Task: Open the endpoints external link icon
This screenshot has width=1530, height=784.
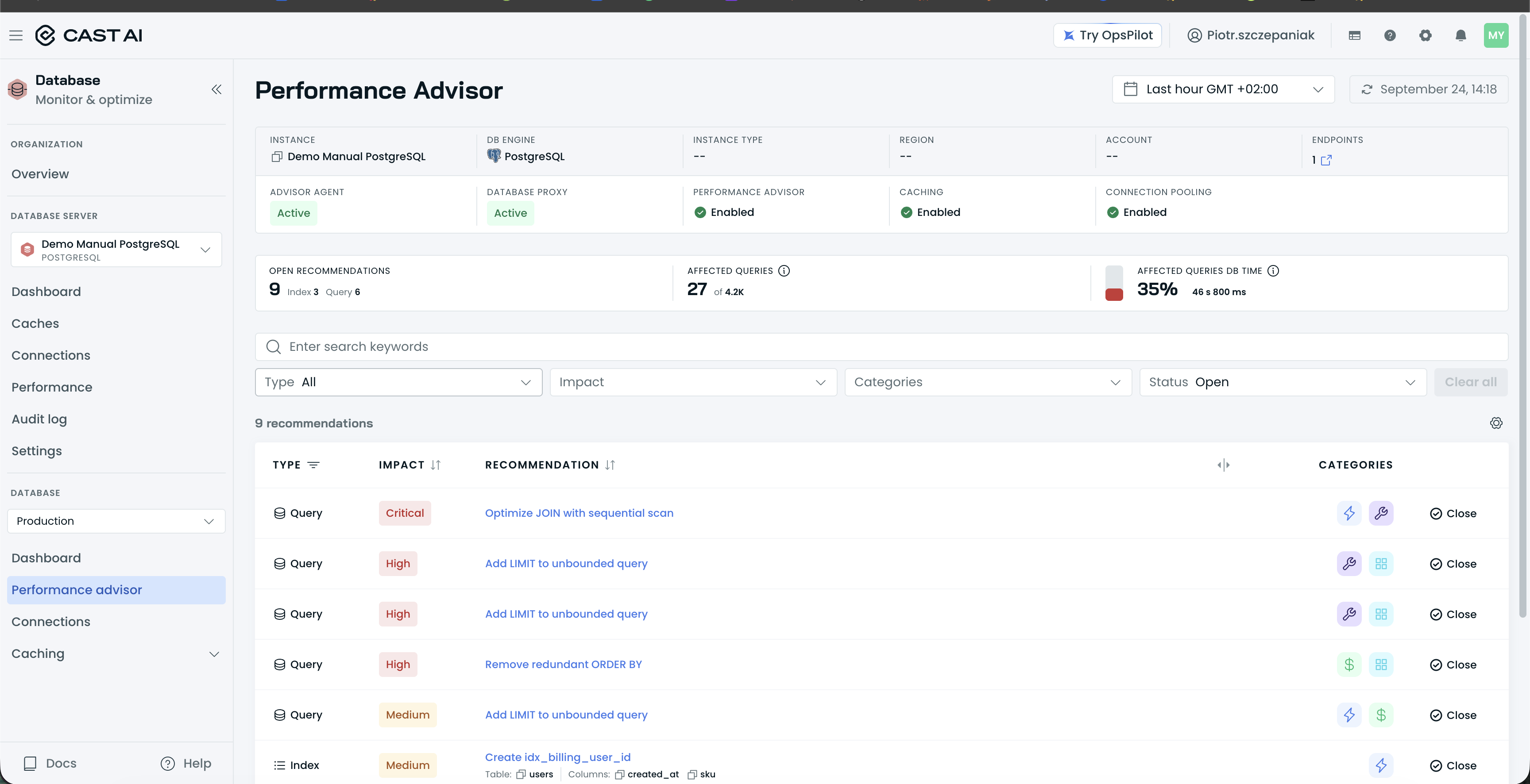Action: click(1325, 160)
